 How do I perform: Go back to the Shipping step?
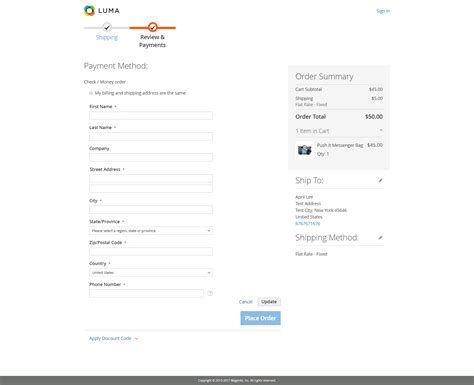[107, 37]
